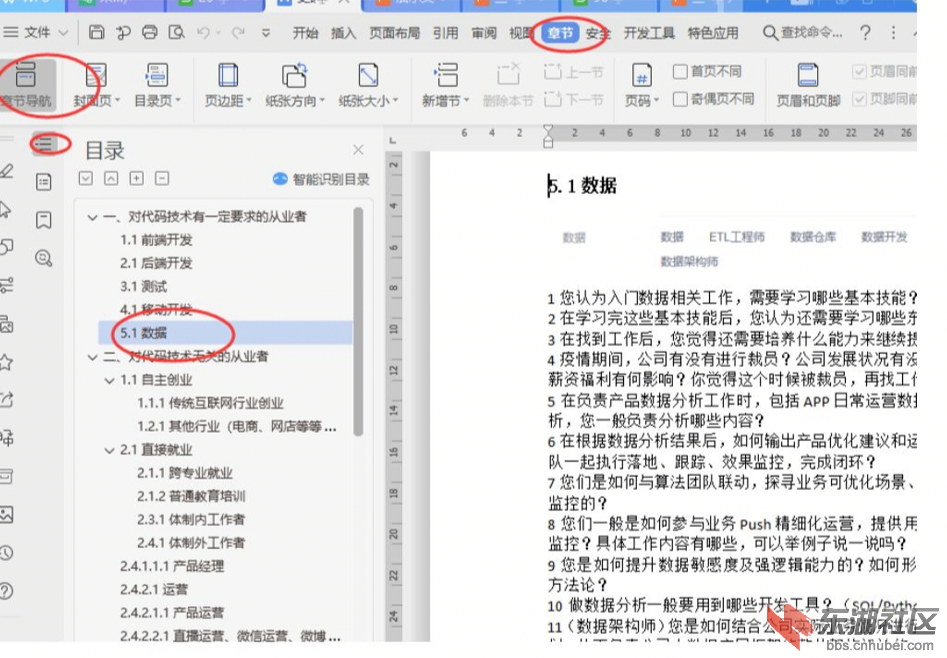The height and width of the screenshot is (658, 947).
Task: Collapse the 2.1 直接就业 node
Action: (x=109, y=451)
